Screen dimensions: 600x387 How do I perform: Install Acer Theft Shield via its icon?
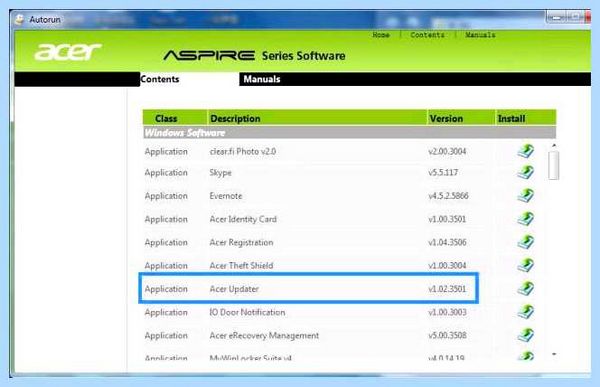[x=526, y=265]
